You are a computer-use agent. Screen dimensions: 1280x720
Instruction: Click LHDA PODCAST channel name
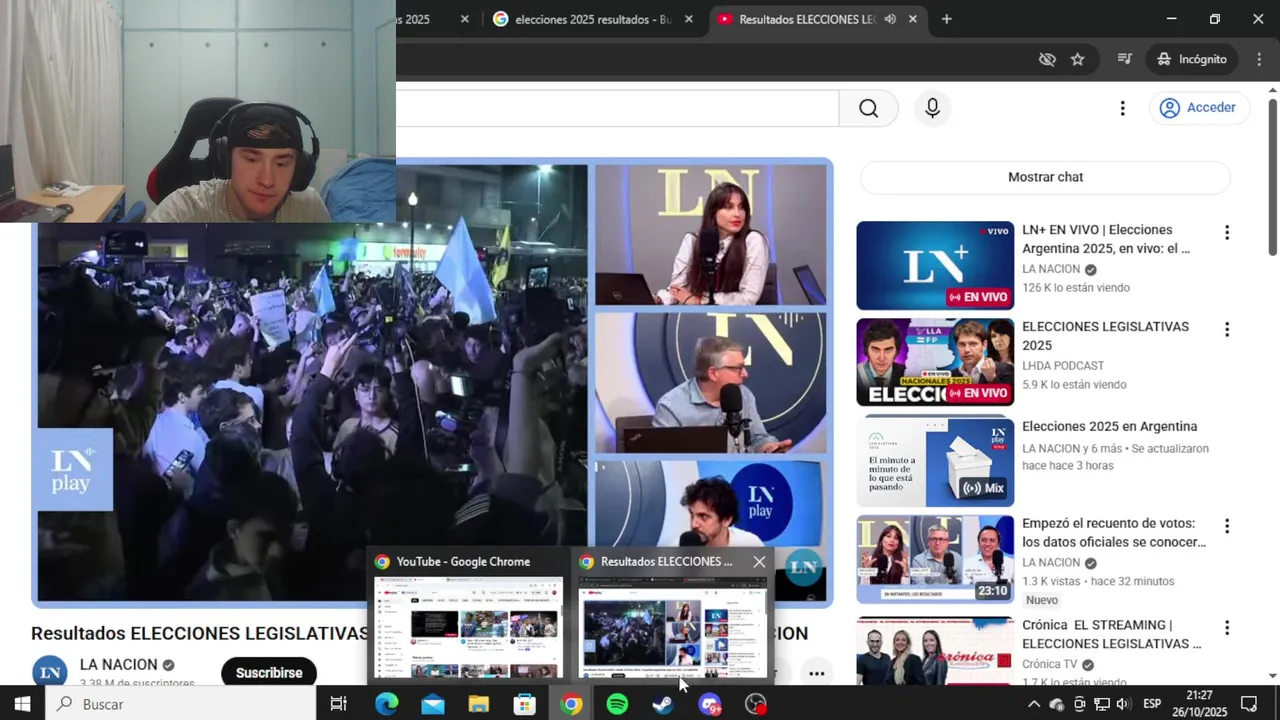click(1063, 366)
